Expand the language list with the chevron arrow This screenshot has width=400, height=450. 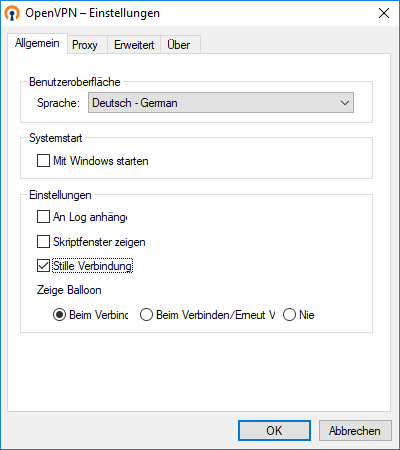[x=345, y=103]
